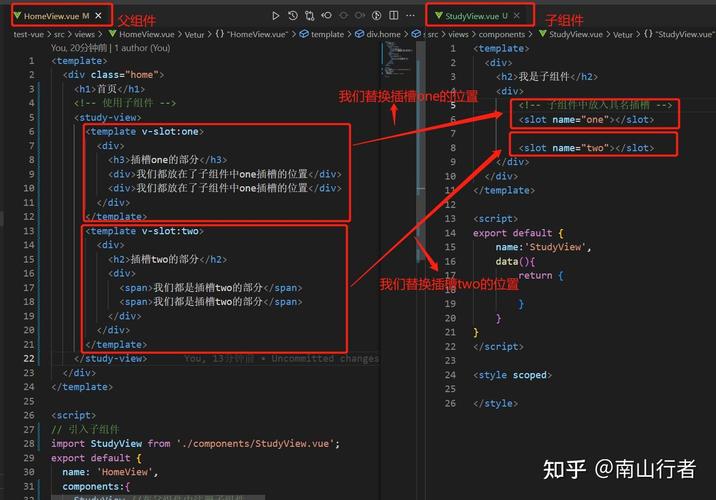Image resolution: width=716 pixels, height=500 pixels.
Task: Click the <h1>首页</h1> code line
Action: click(110, 89)
